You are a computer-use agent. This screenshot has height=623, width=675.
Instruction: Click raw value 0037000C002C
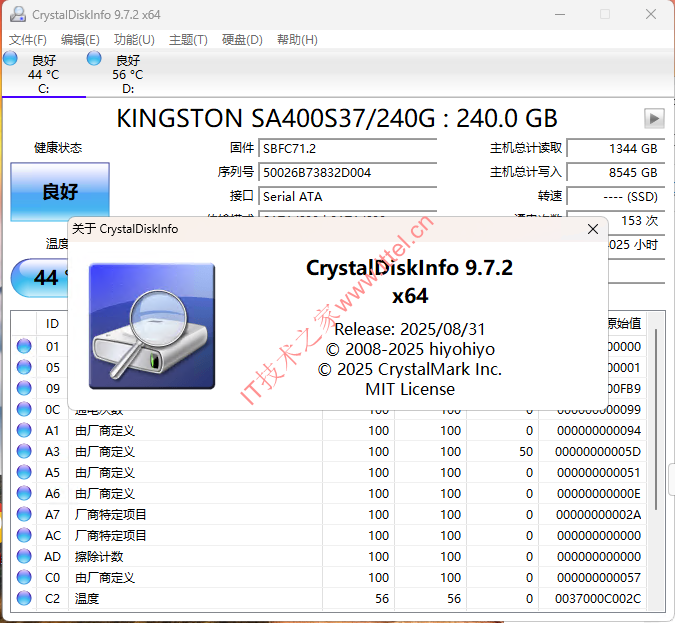point(598,598)
